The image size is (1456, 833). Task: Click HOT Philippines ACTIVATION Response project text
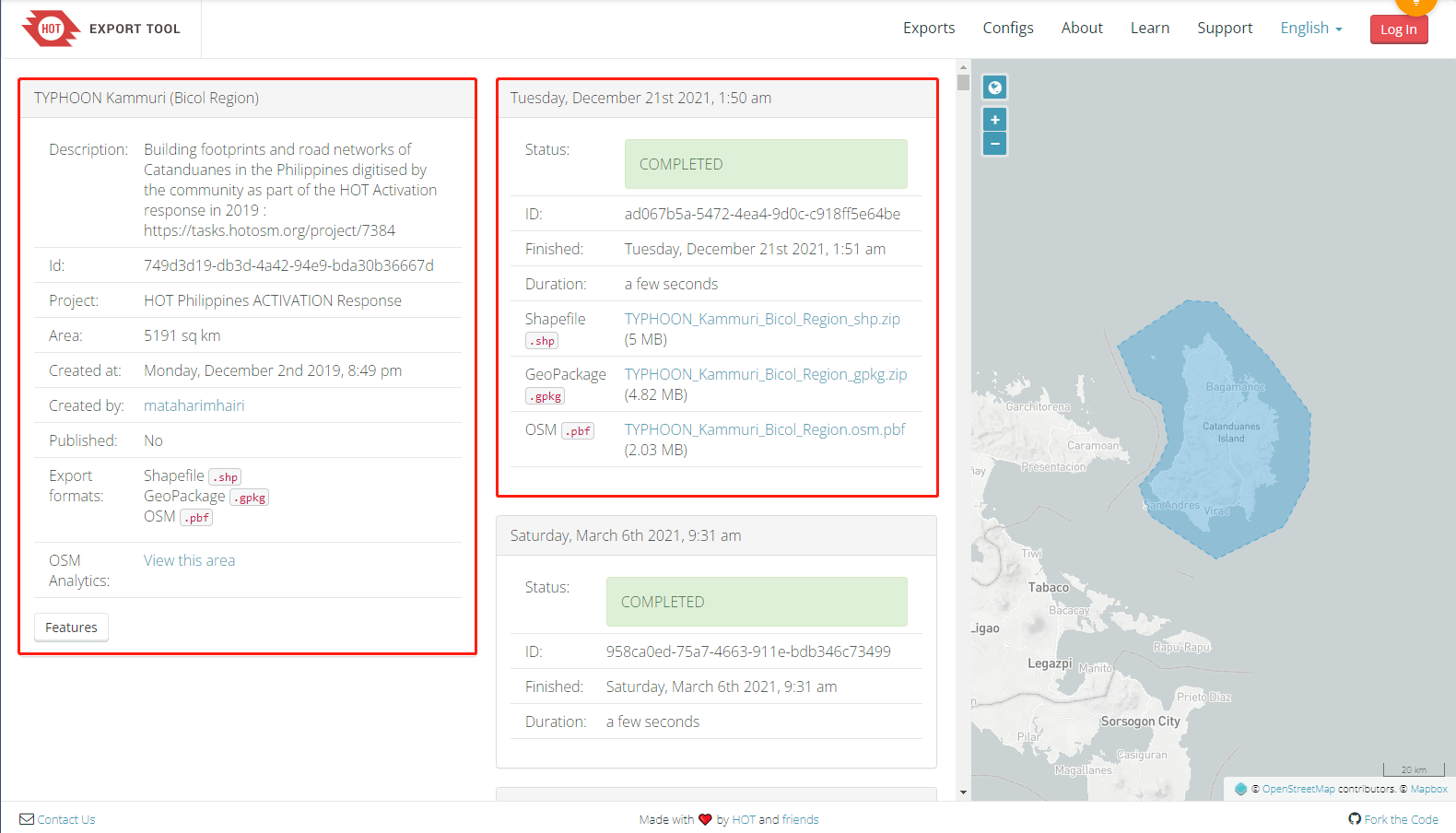pos(273,300)
